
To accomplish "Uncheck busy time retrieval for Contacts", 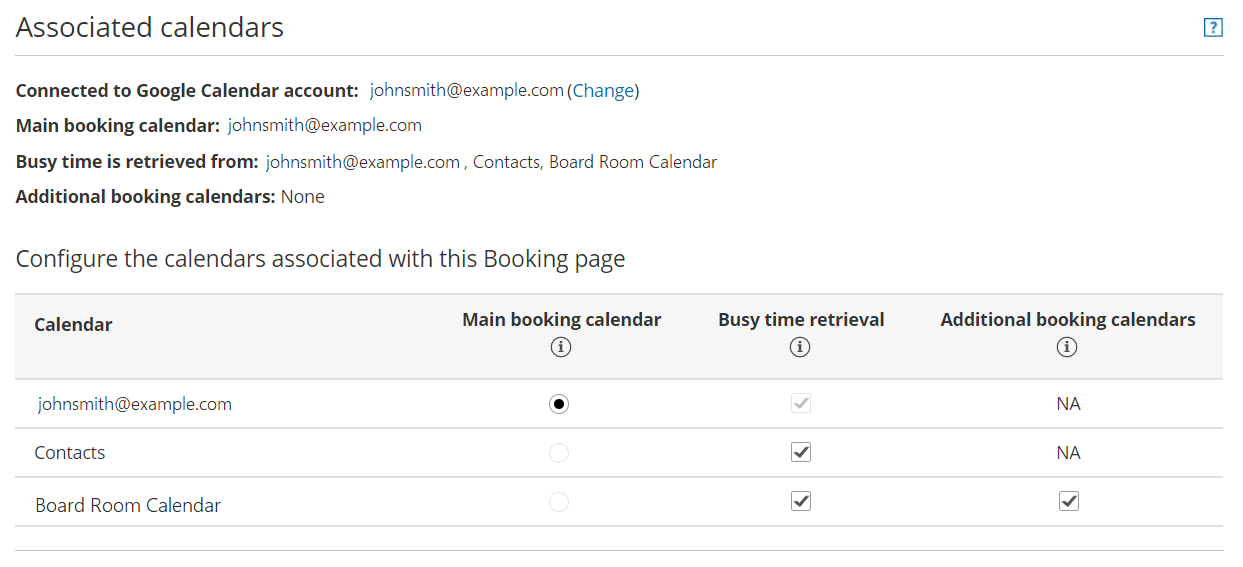I will (x=800, y=452).
